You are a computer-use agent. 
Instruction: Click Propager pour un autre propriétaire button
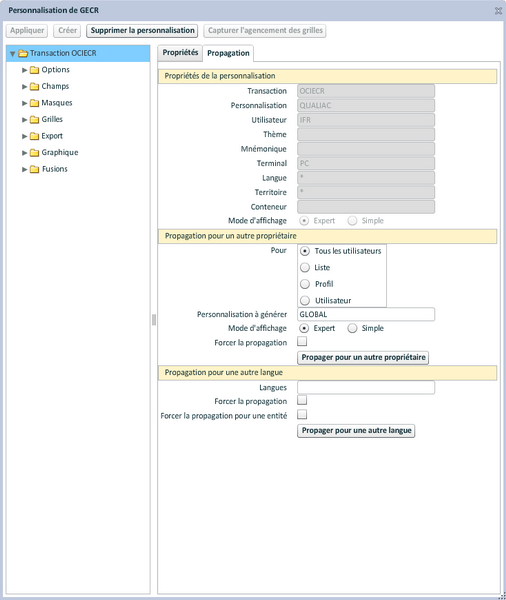[363, 357]
